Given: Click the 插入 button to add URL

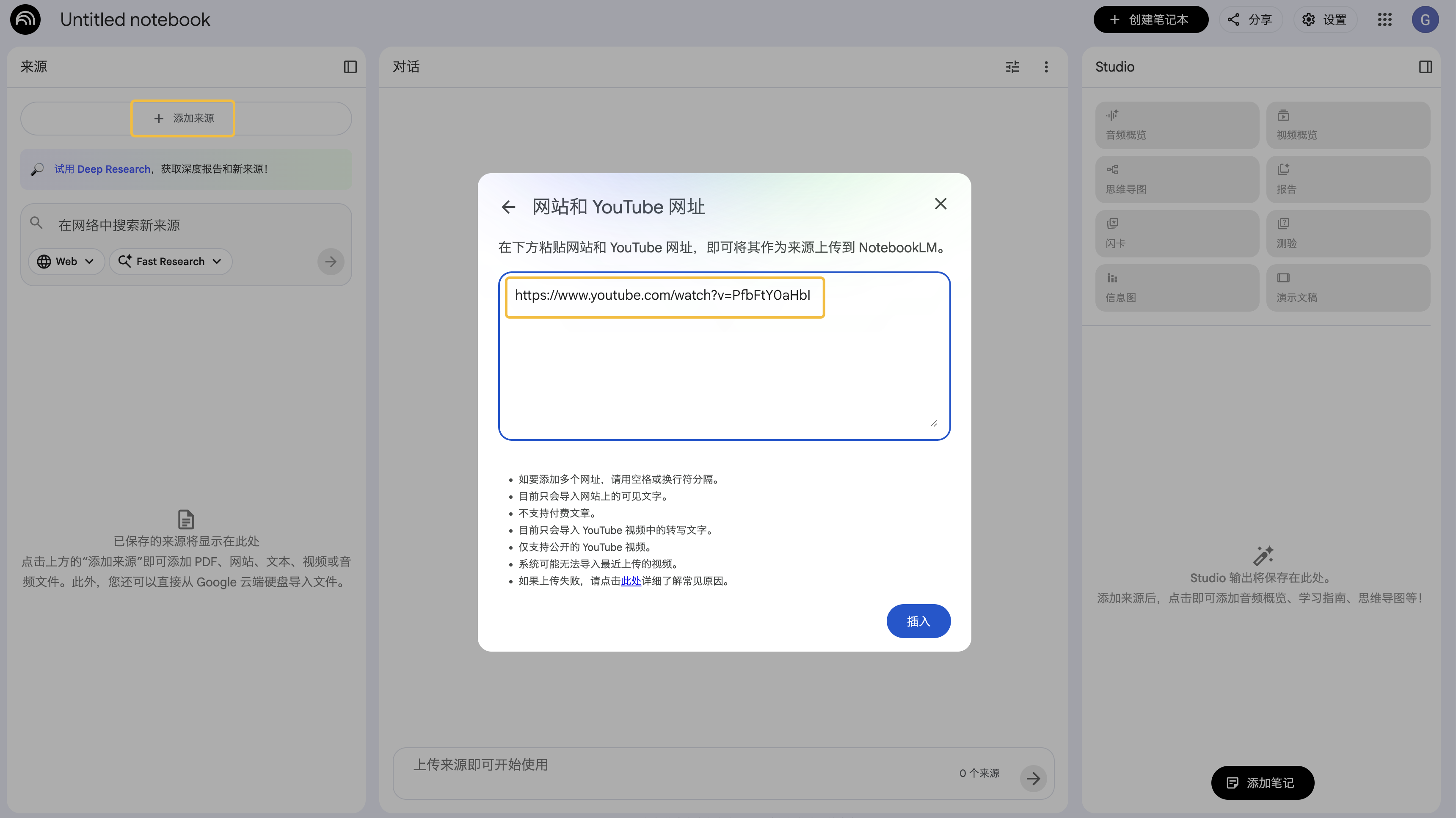Looking at the screenshot, I should (x=918, y=621).
